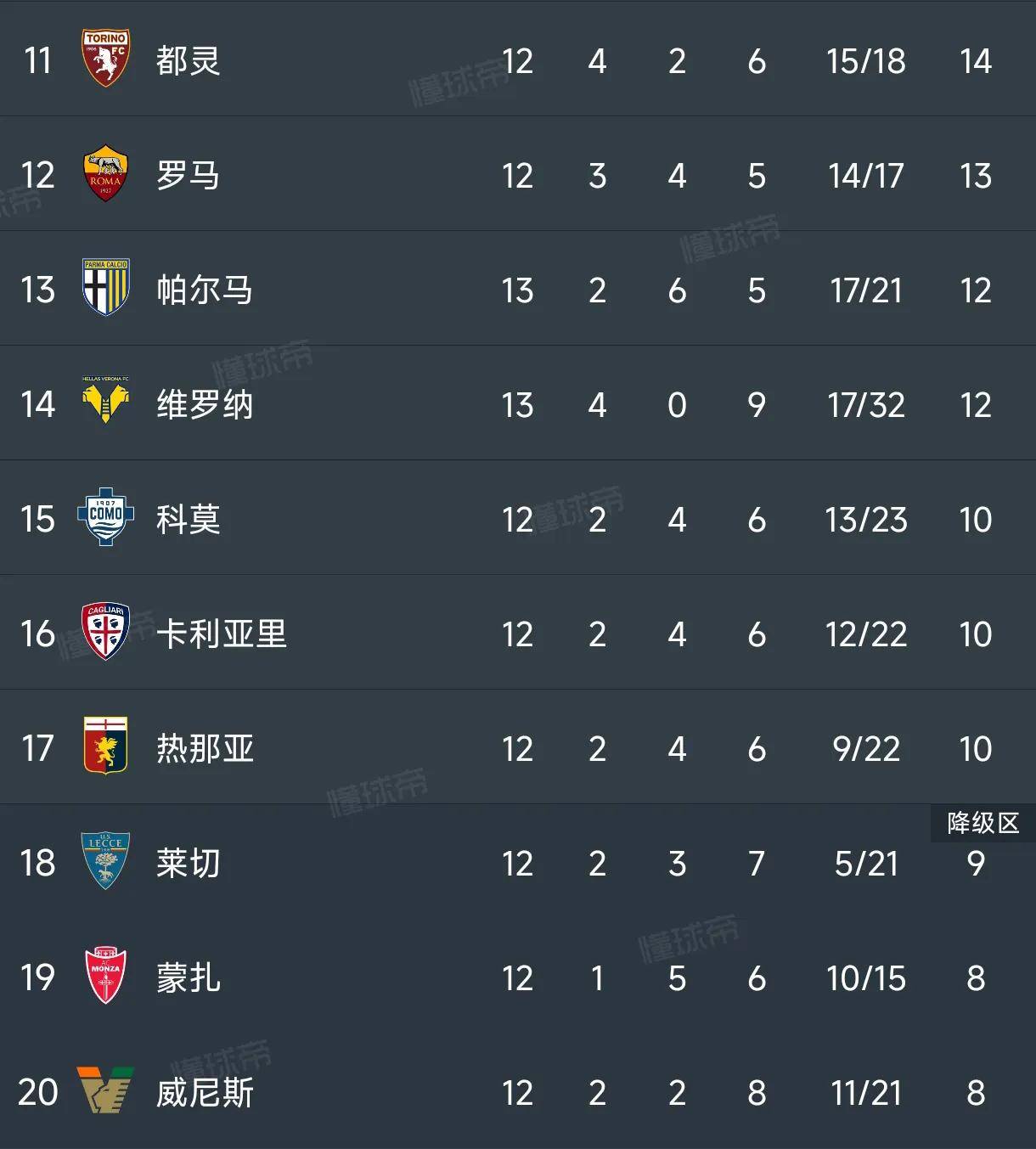Image resolution: width=1036 pixels, height=1149 pixels.
Task: Open the 莱切 team page
Action: 188,863
